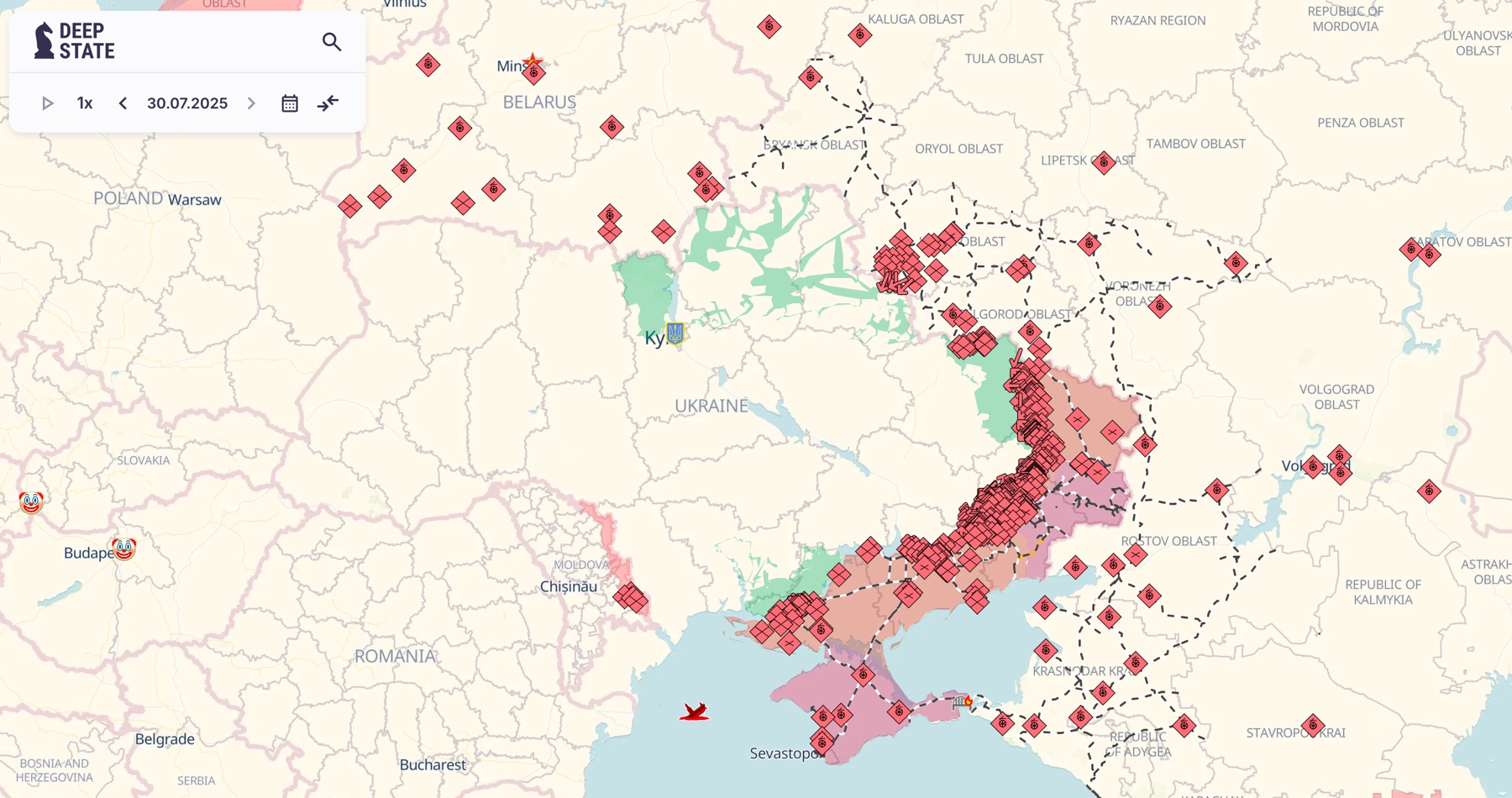Select the Kyiv trident emblem marker
Image resolution: width=1512 pixels, height=798 pixels.
coord(675,333)
